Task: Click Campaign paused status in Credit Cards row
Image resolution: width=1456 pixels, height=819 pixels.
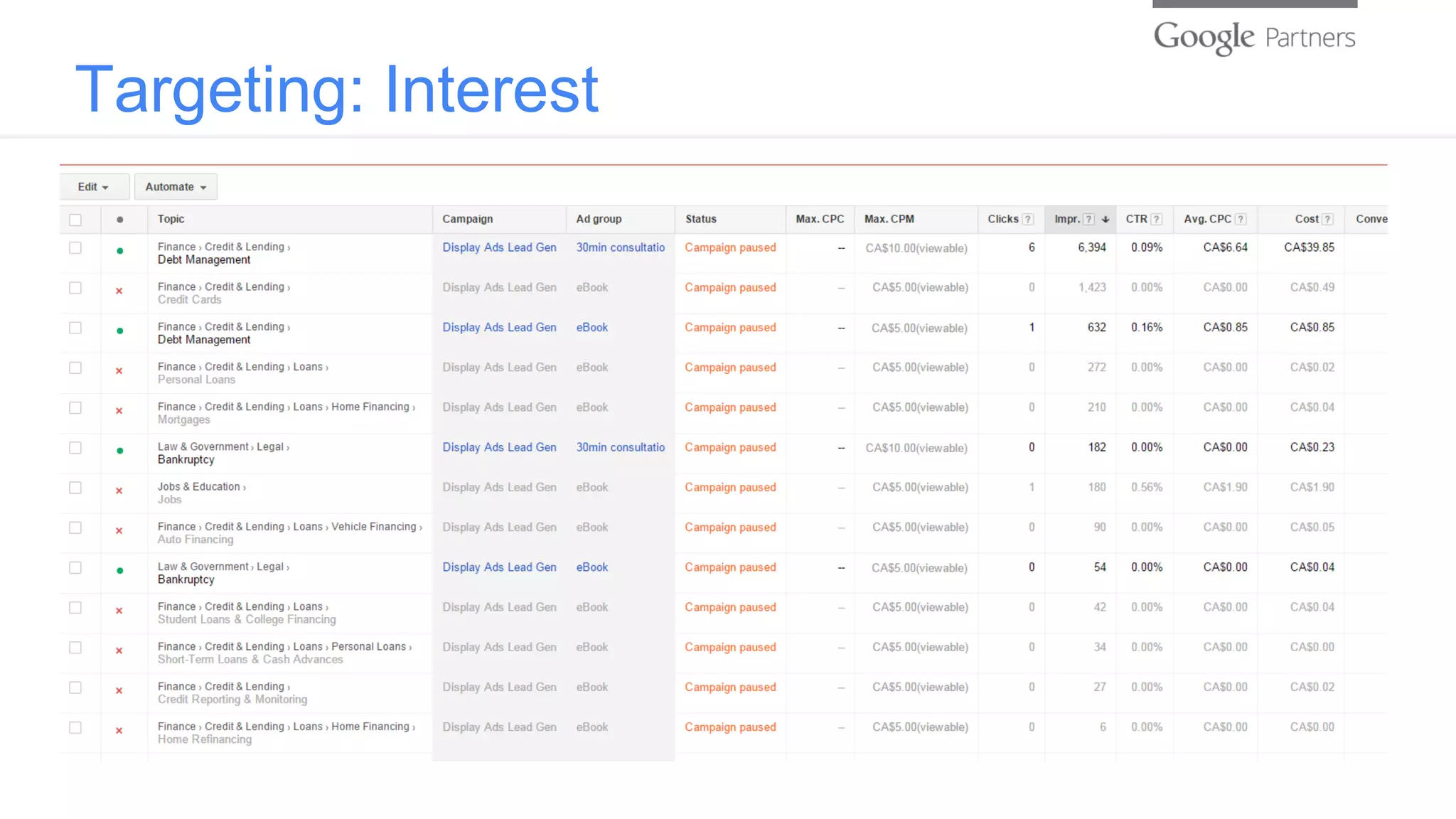Action: [730, 287]
